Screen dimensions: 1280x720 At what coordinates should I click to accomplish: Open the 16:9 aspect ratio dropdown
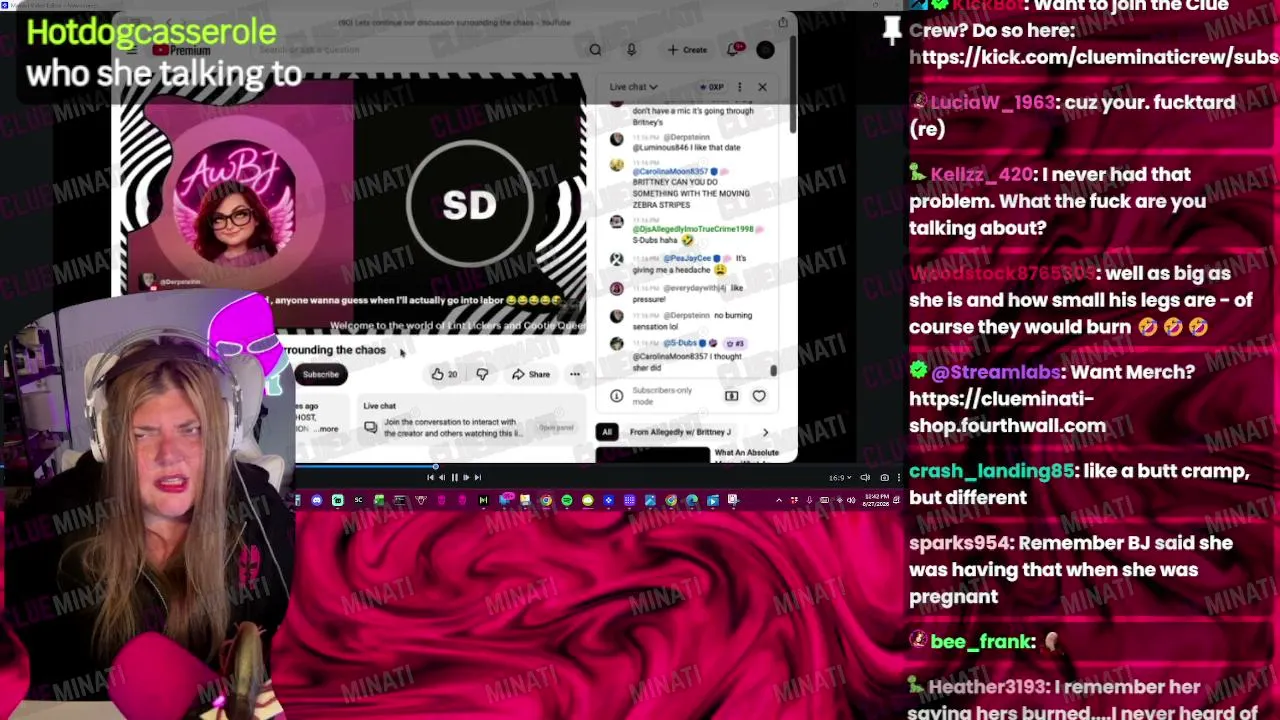point(840,478)
